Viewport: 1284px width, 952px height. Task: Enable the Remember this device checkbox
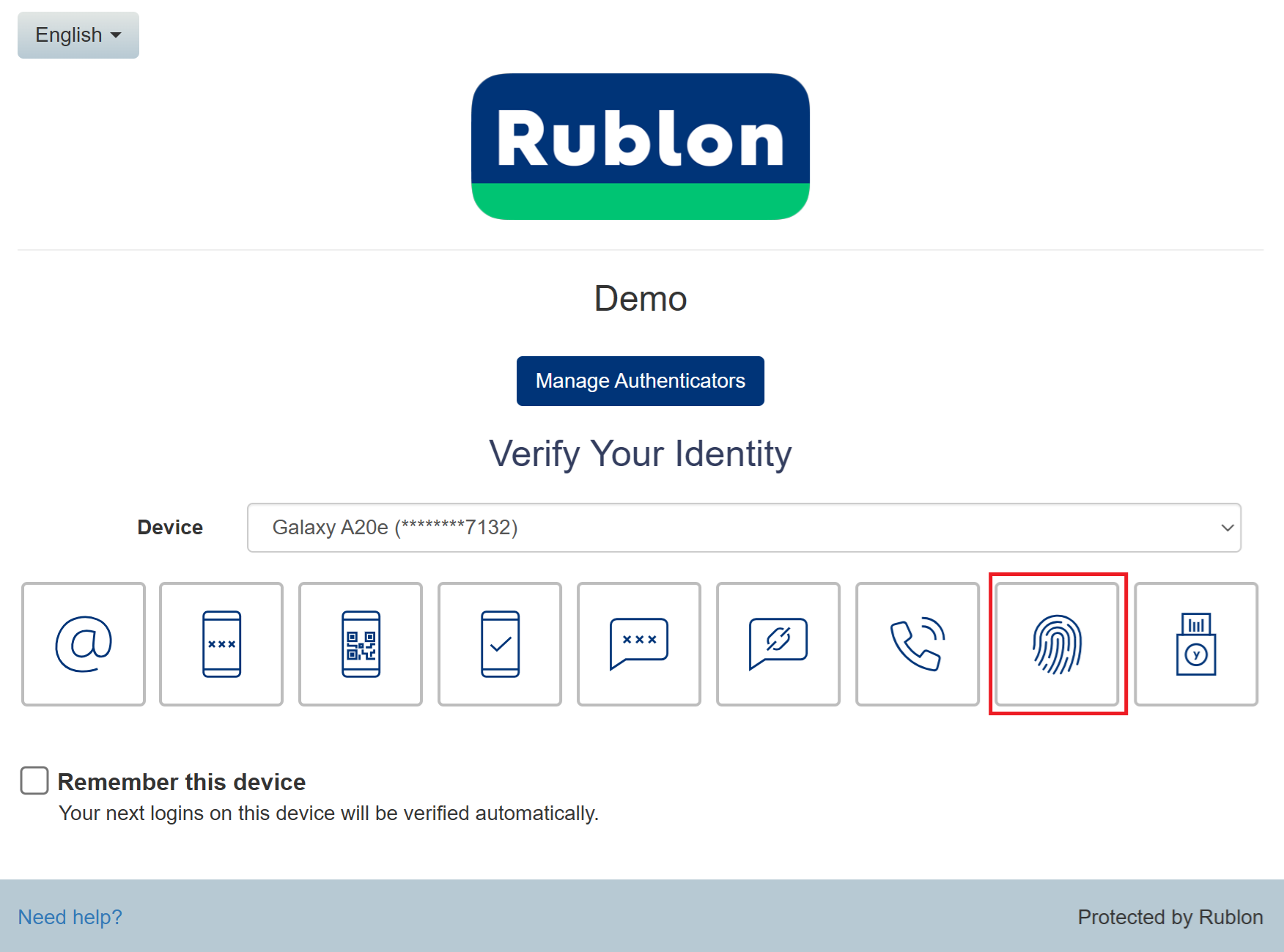pyautogui.click(x=34, y=781)
